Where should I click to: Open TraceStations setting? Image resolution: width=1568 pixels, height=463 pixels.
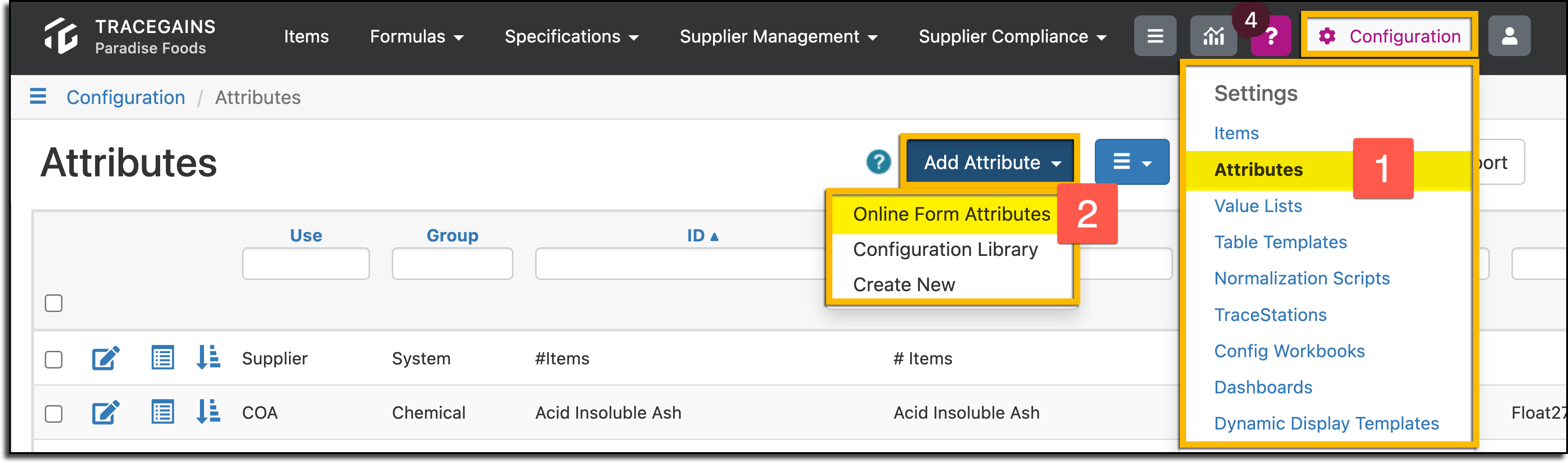click(x=1270, y=315)
